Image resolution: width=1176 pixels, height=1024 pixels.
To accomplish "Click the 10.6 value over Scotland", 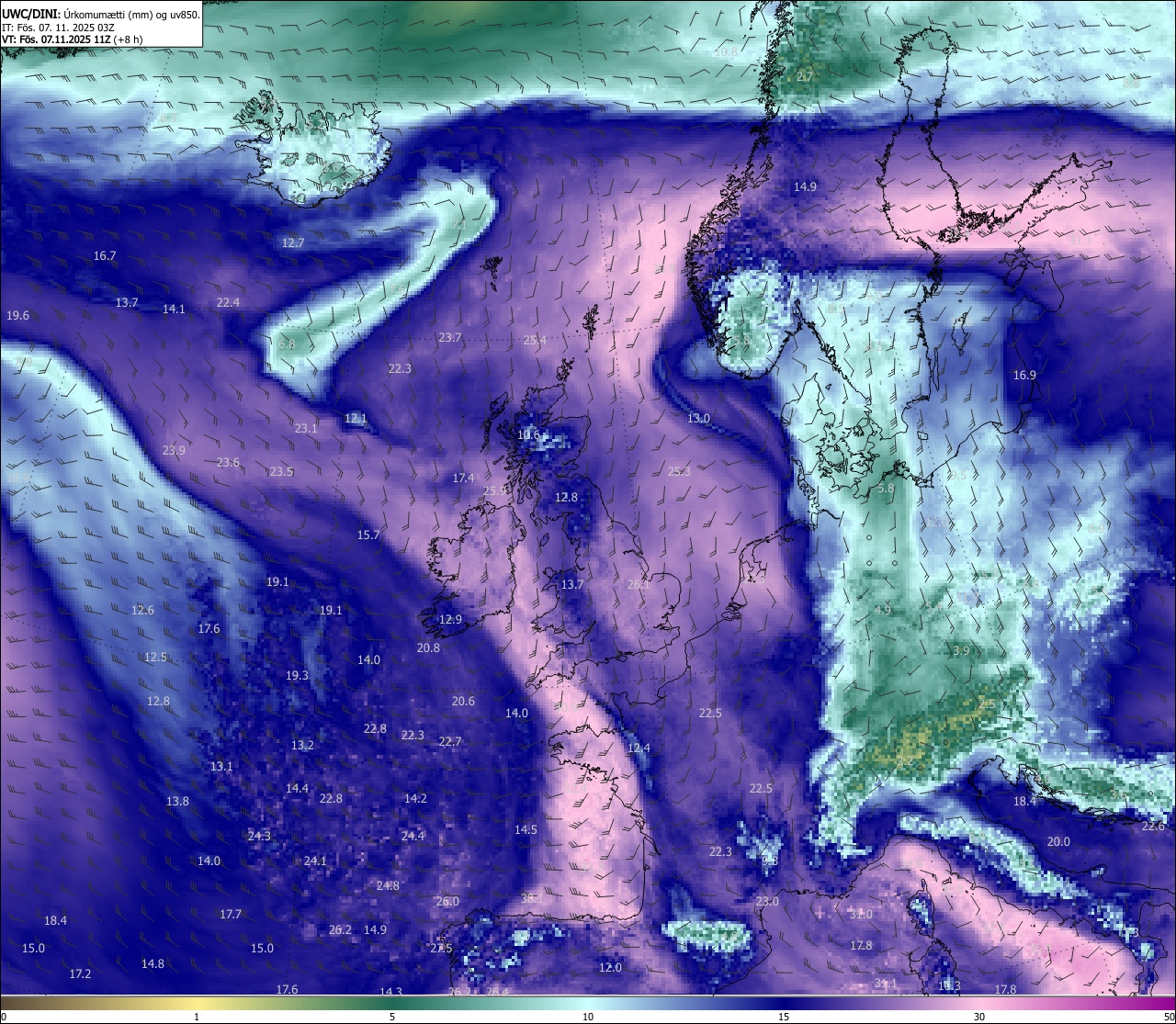I will click(x=529, y=434).
